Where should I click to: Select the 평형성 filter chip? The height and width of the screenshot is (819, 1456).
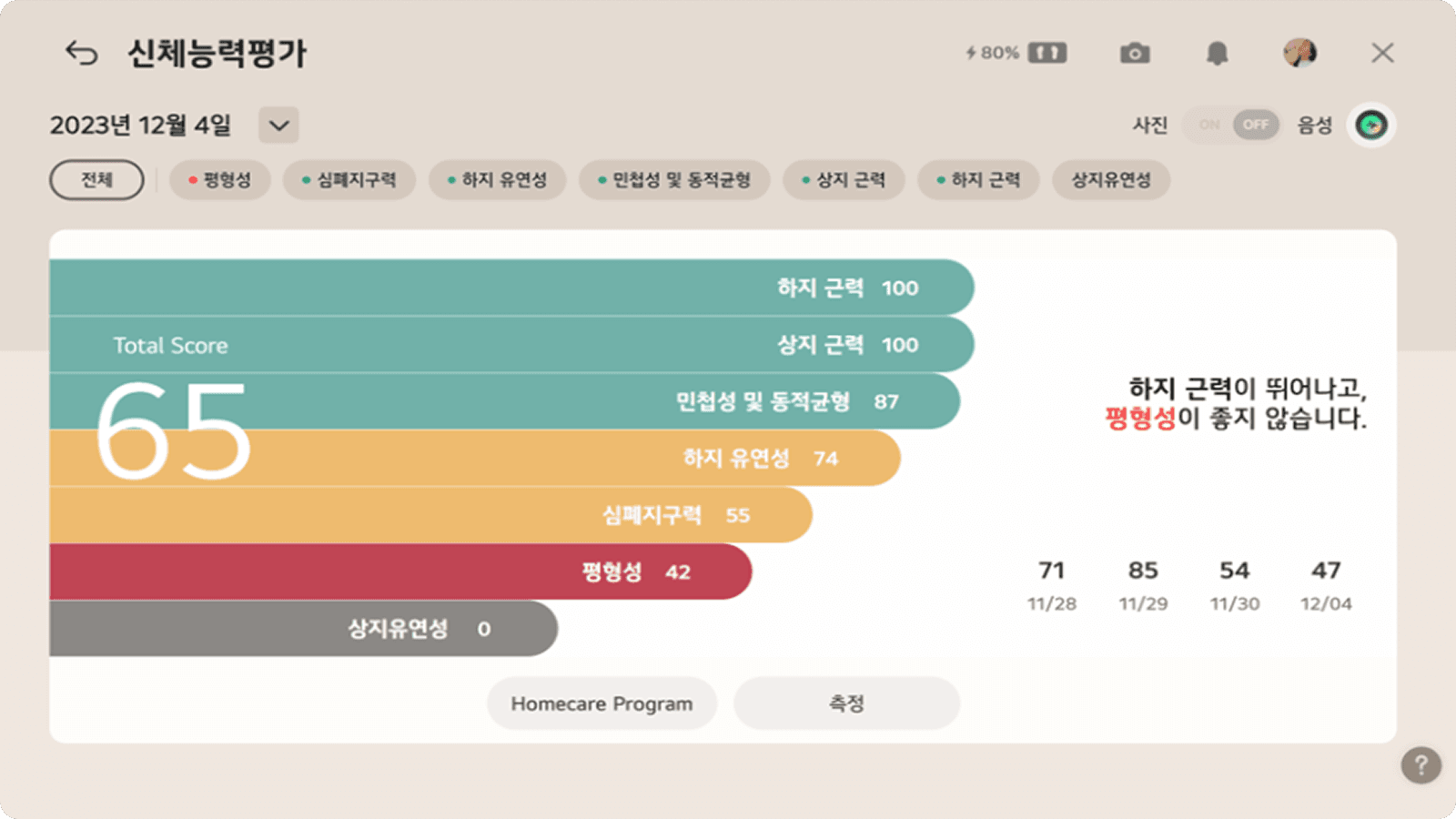point(219,180)
